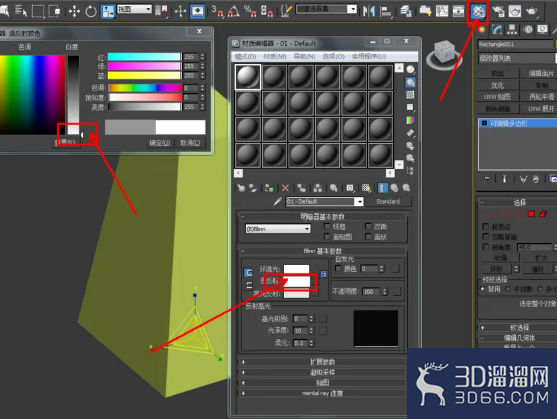
Task: Select the Move tool in main toolbar
Action: (x=74, y=11)
